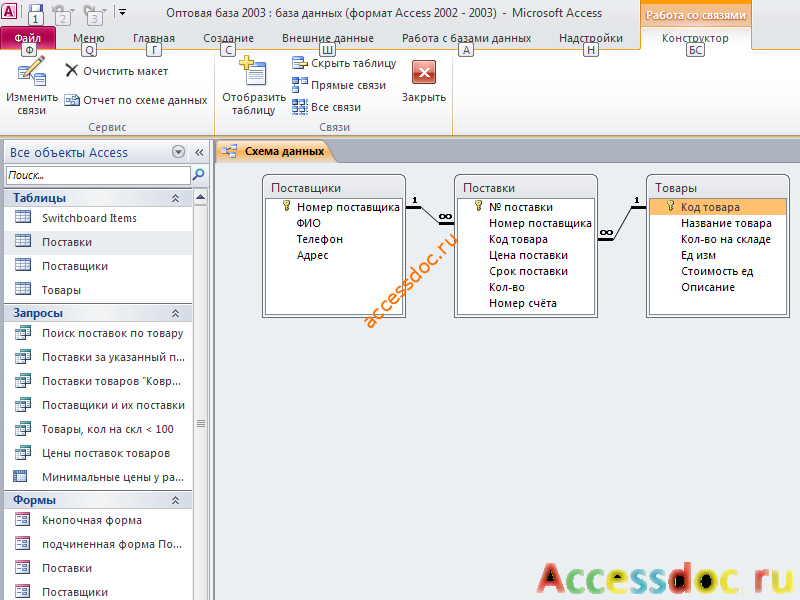Open the Все объекты Access dropdown
800x600 pixels.
point(178,152)
